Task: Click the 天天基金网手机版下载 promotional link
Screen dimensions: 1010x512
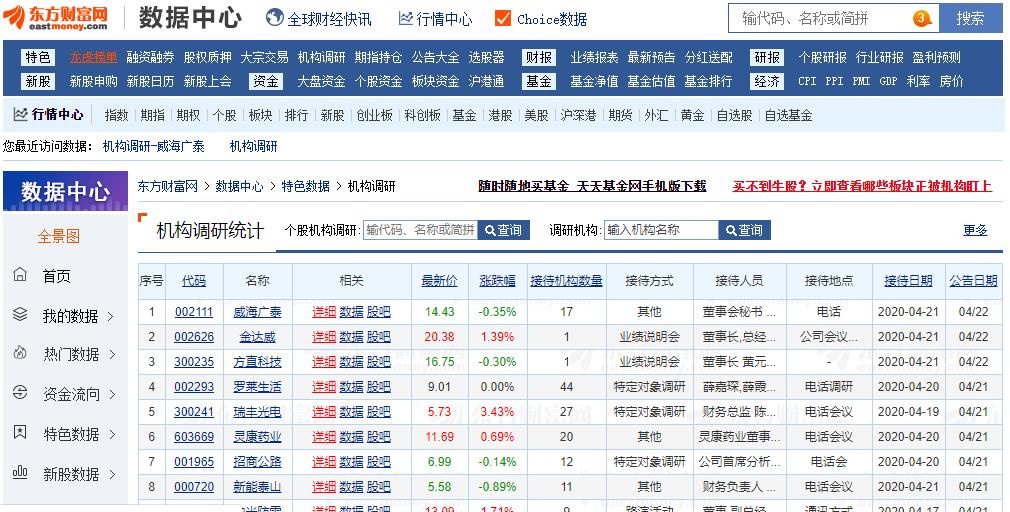Action: (592, 187)
